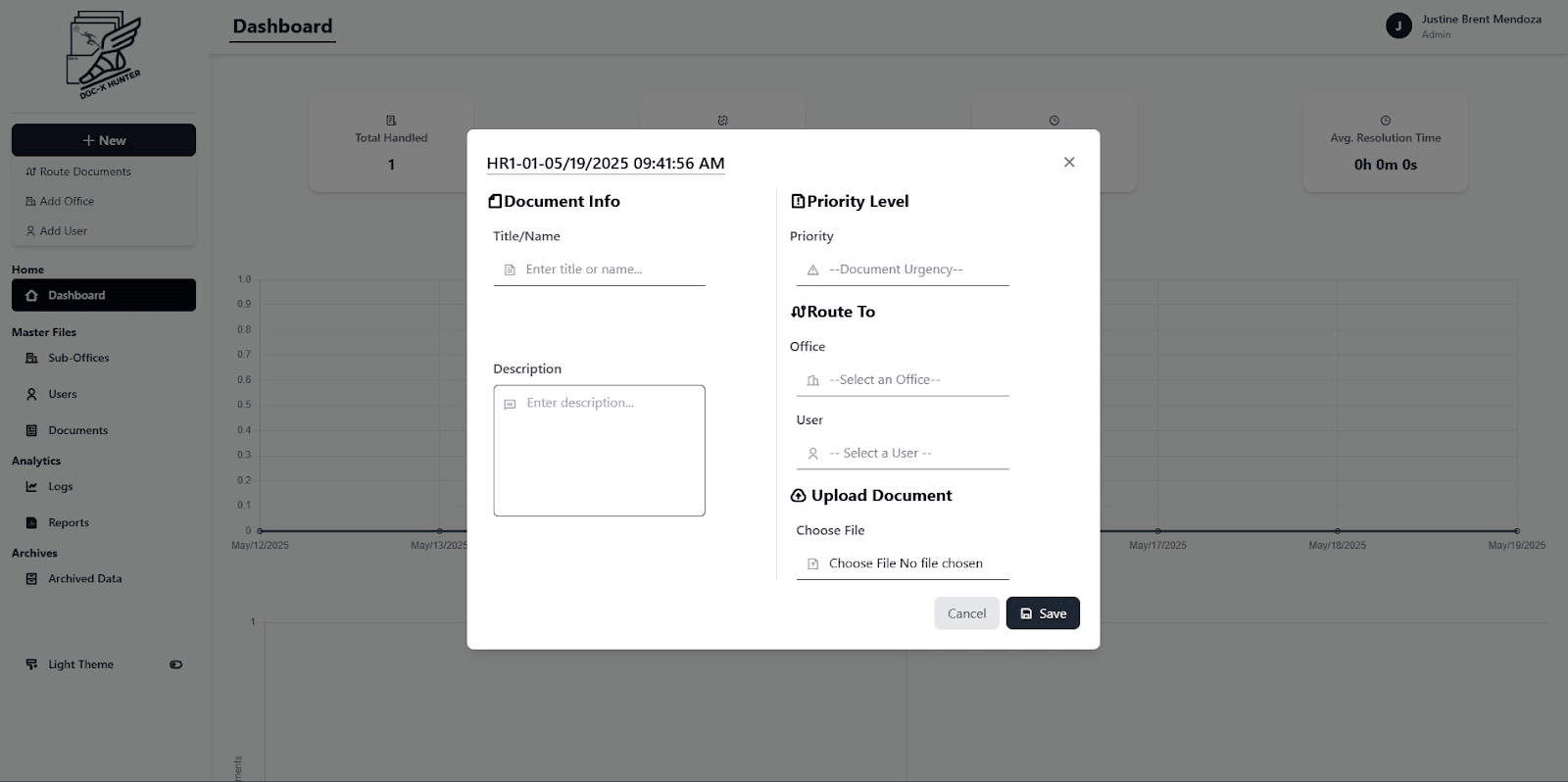Image resolution: width=1568 pixels, height=782 pixels.
Task: Click the 0h 0m 0s resolution value
Action: 1386,165
